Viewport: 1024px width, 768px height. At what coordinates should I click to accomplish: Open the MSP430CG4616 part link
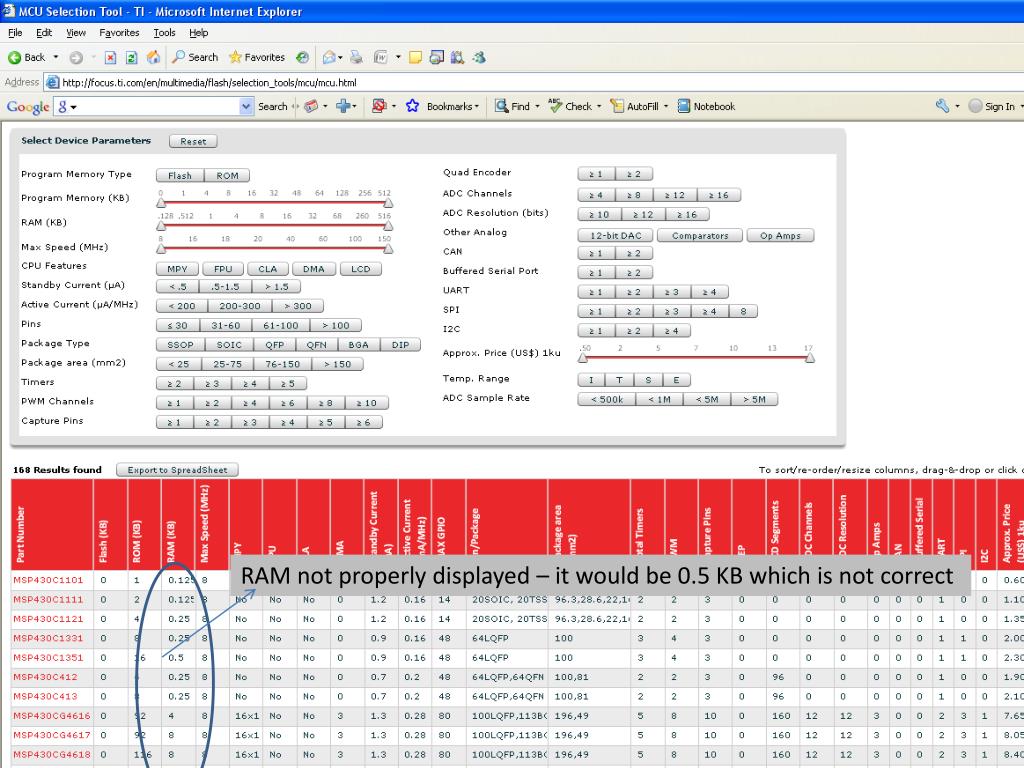[x=52, y=716]
